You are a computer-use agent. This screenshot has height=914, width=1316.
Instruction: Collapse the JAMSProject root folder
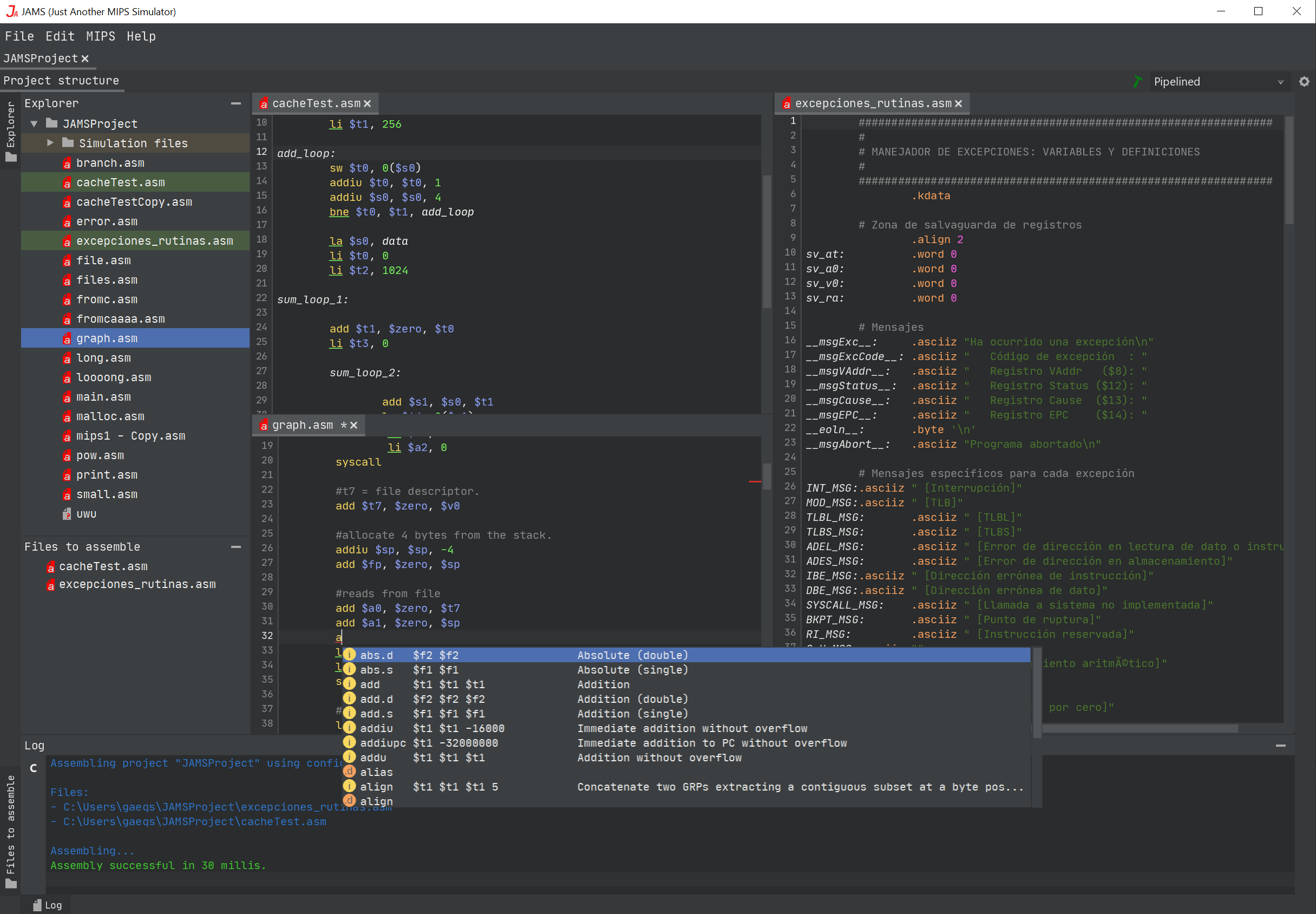[x=34, y=123]
